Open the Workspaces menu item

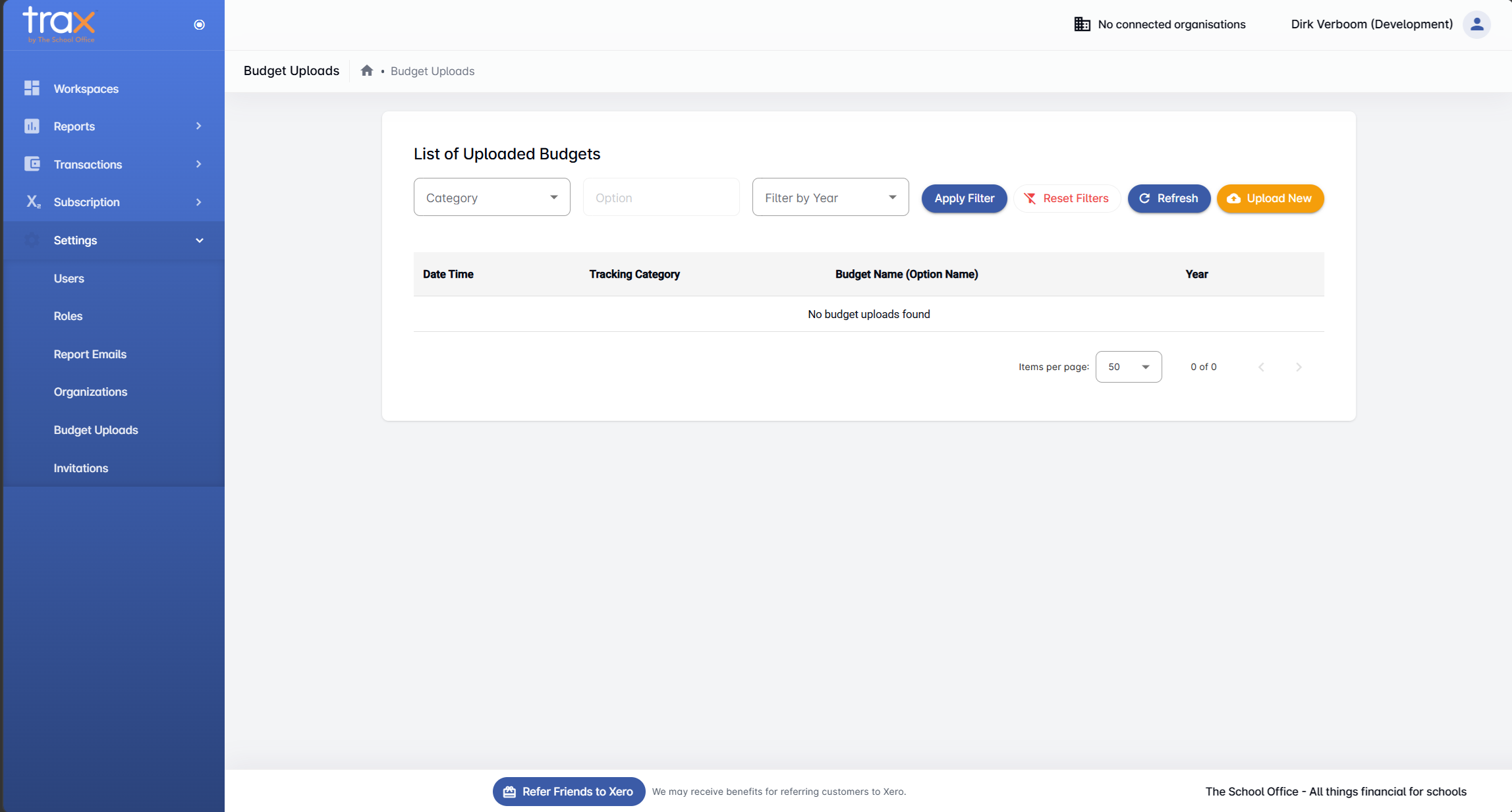113,88
